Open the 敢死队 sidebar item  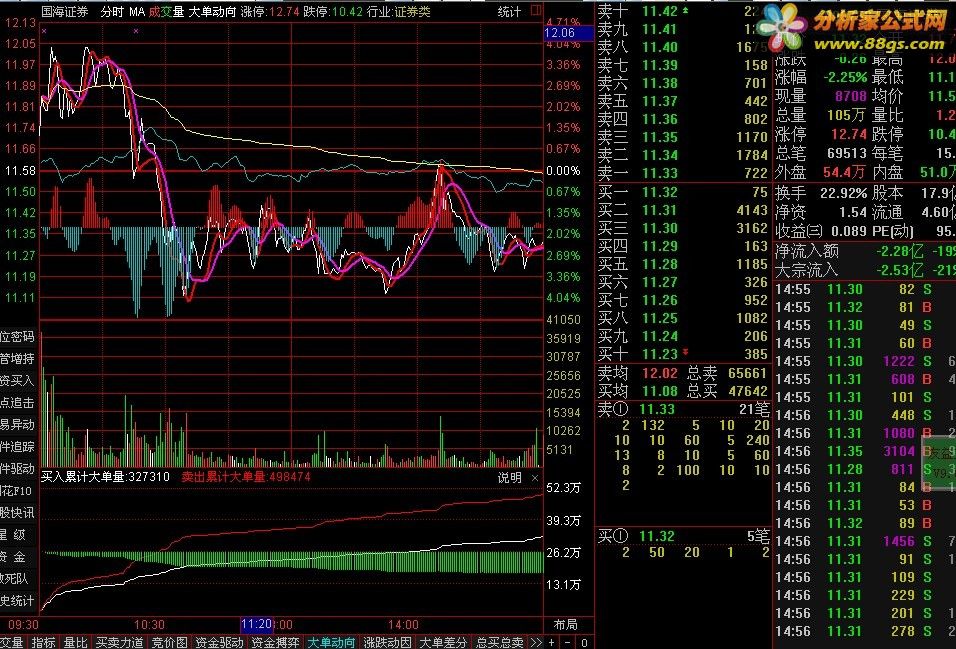pos(17,579)
